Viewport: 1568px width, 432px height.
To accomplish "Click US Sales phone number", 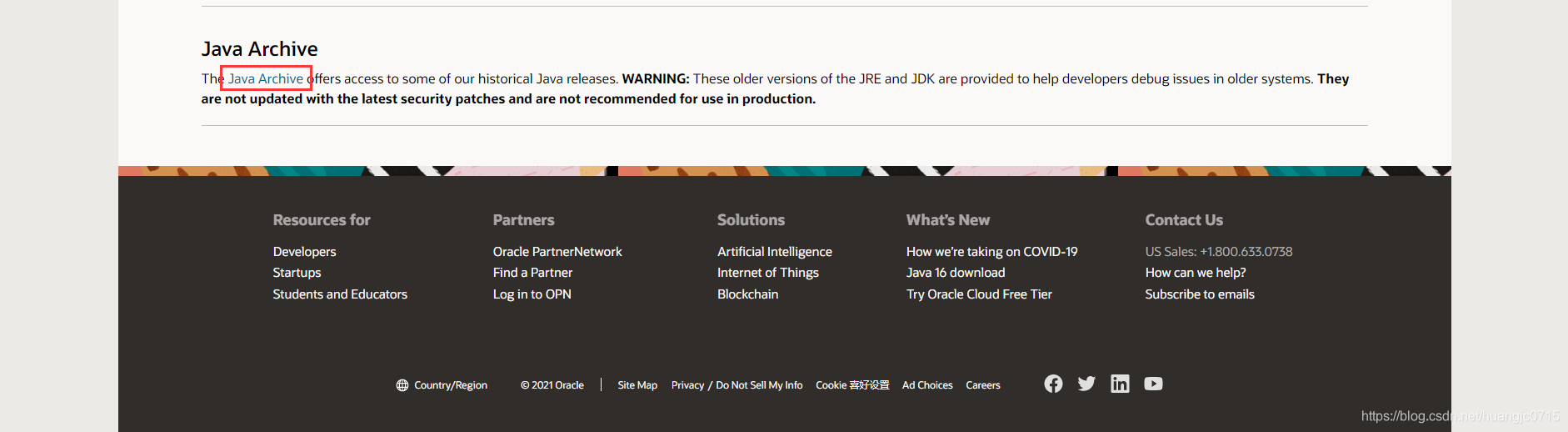I will [1219, 252].
